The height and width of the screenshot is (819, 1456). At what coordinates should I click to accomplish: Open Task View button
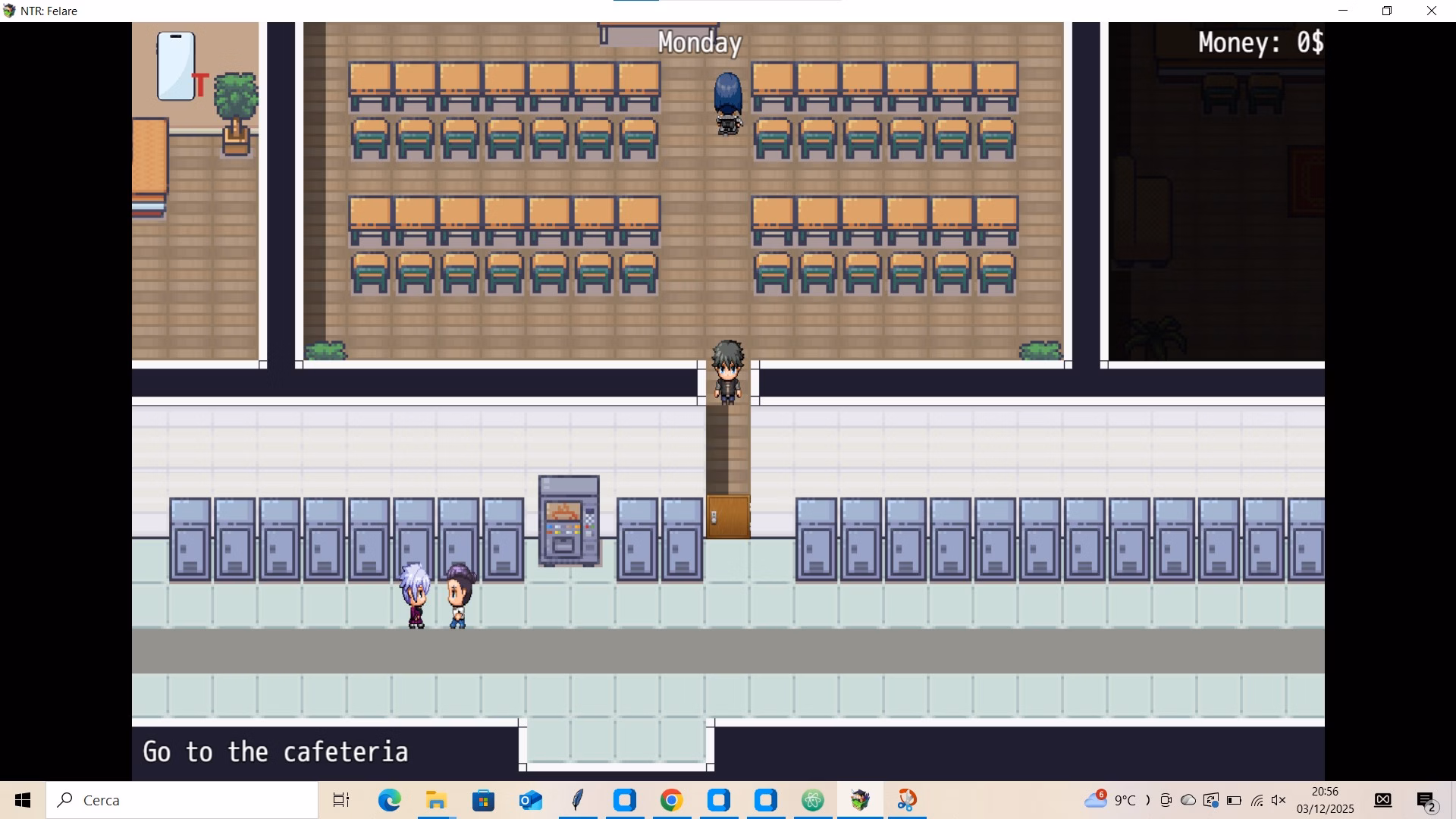point(341,800)
